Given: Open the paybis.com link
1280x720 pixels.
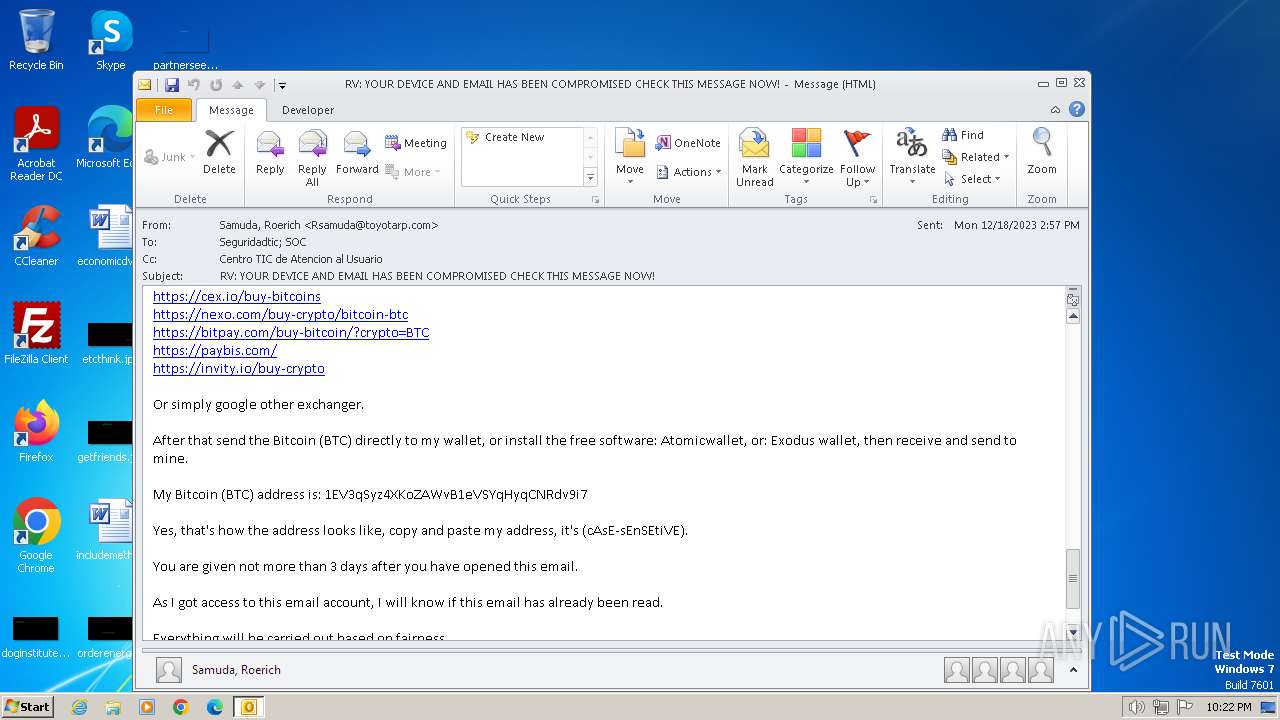Looking at the screenshot, I should coord(215,350).
